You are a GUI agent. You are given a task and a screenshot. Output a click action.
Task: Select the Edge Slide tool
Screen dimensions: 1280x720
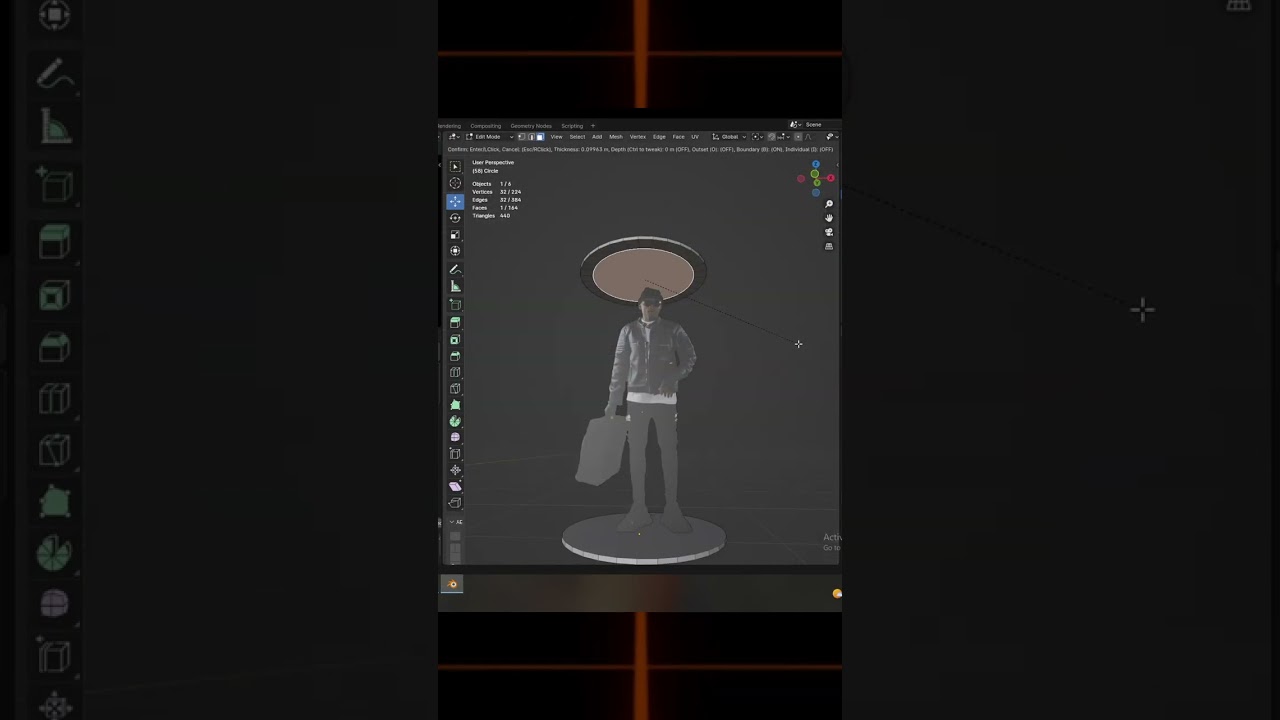[x=455, y=454]
